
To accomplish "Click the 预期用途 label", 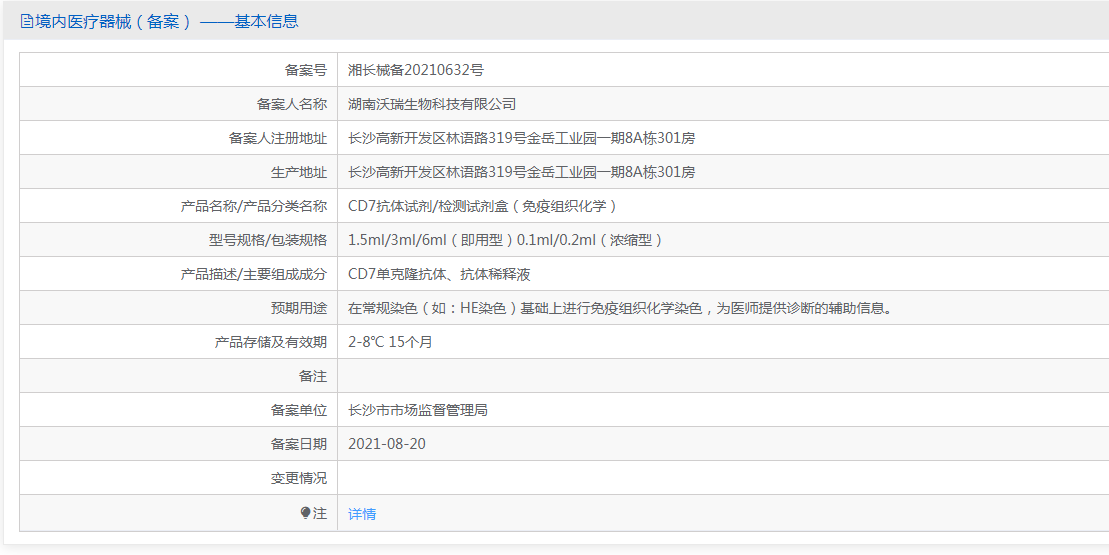I will tap(298, 308).
